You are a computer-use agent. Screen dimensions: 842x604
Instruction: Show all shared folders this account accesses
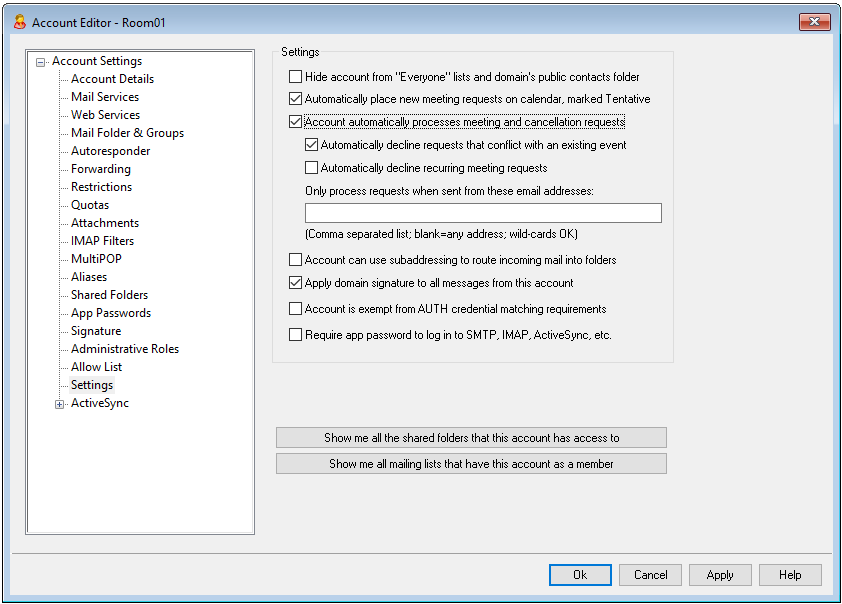pyautogui.click(x=471, y=438)
